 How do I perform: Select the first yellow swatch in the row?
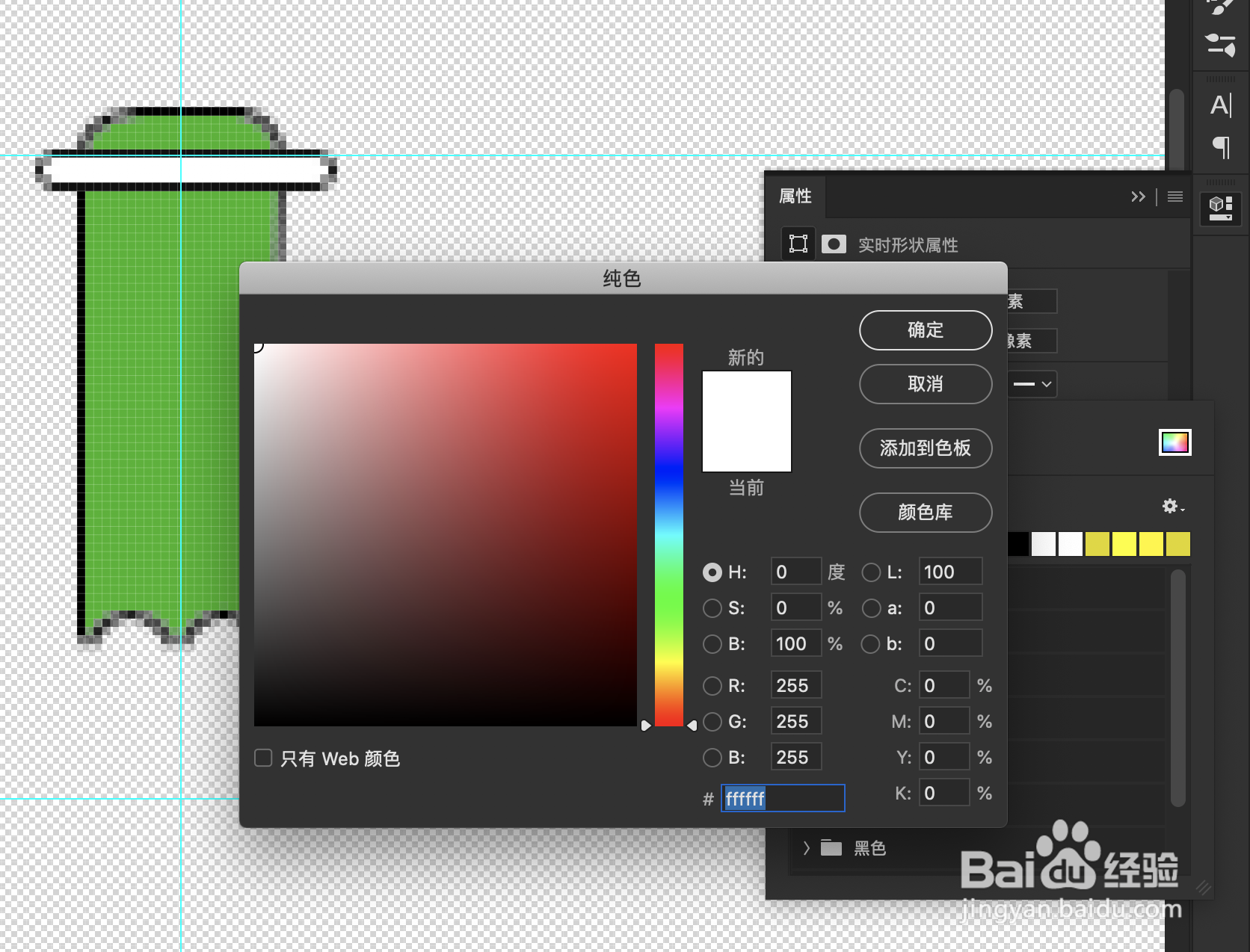[x=1097, y=544]
